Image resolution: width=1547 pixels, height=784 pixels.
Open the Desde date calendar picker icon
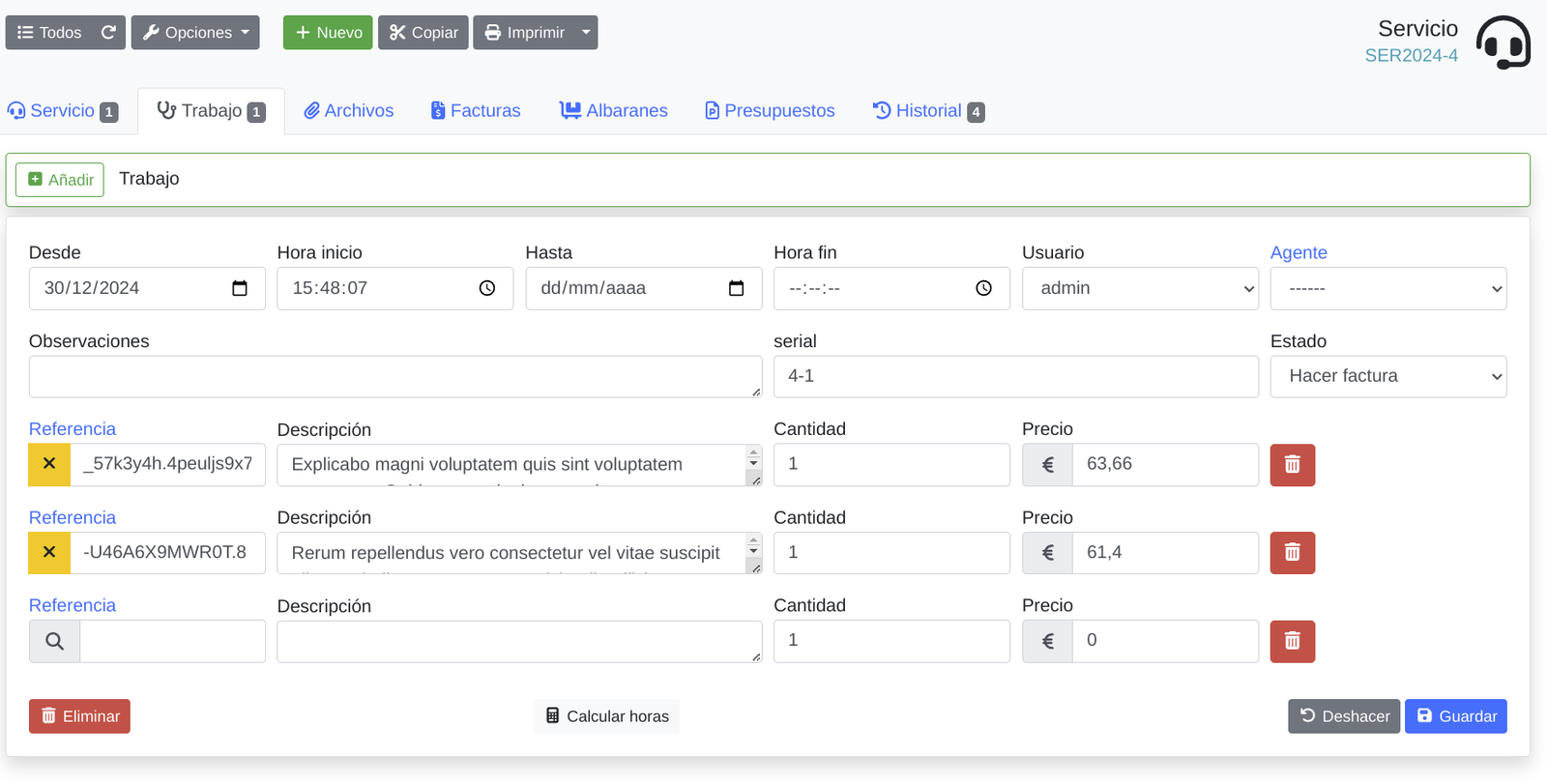(x=240, y=288)
